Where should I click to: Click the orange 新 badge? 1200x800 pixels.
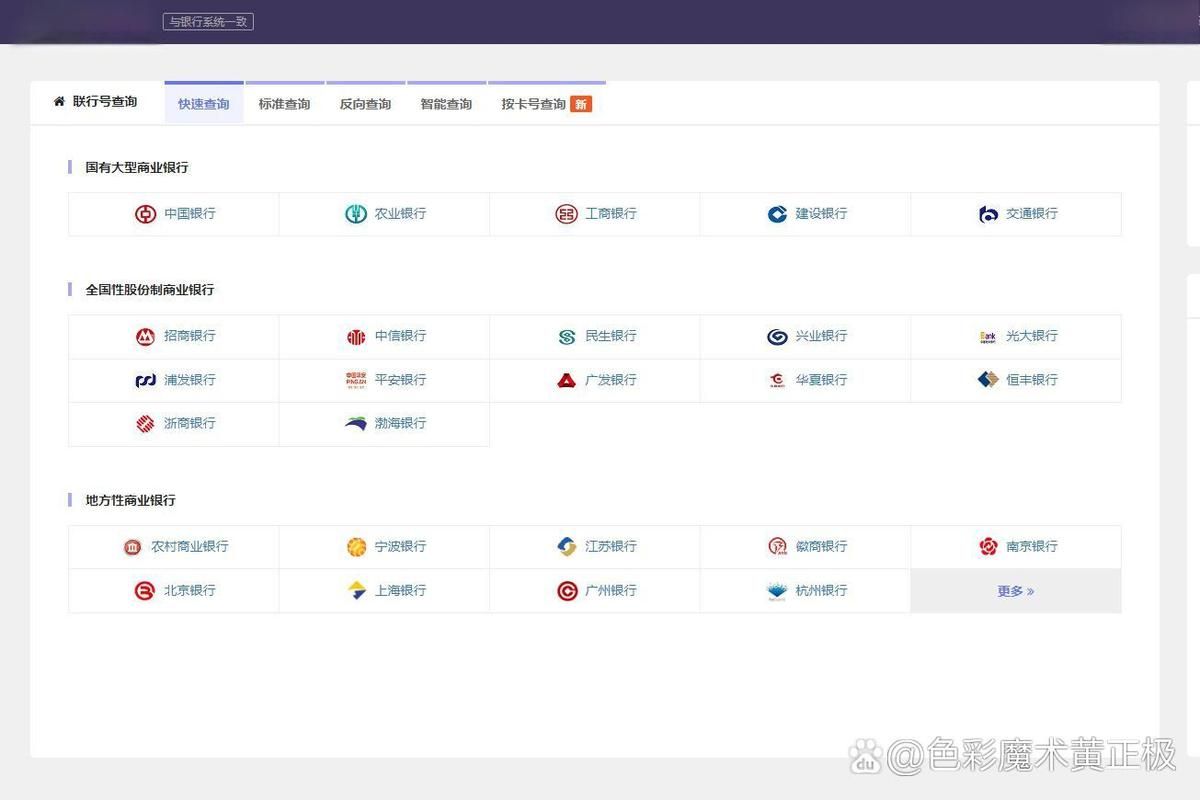pyautogui.click(x=581, y=104)
